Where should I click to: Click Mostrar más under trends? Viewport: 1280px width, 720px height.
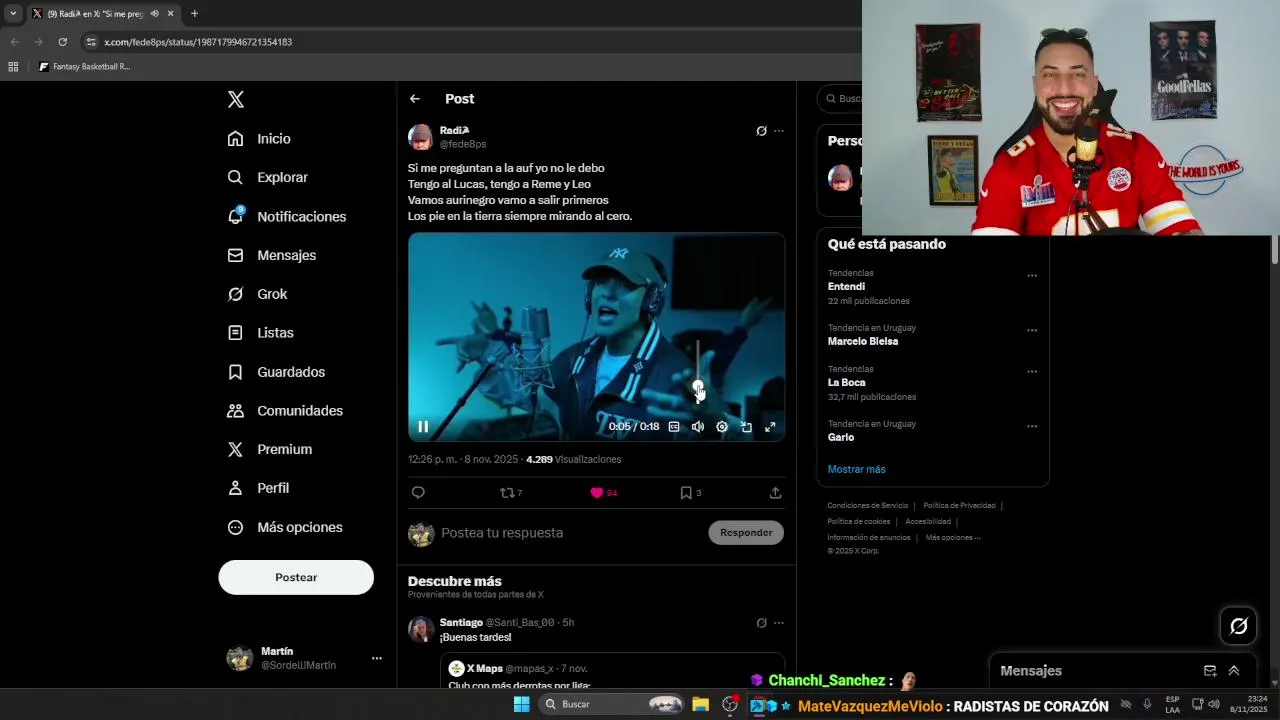[x=856, y=469]
